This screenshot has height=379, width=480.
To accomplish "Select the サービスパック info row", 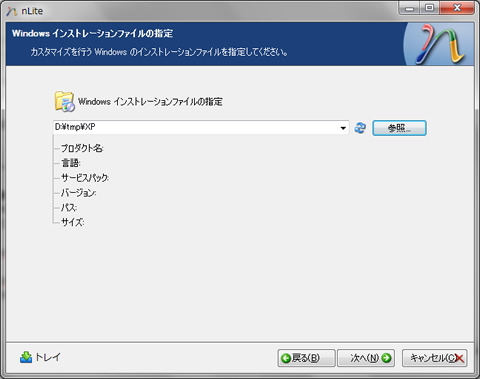I will point(85,178).
